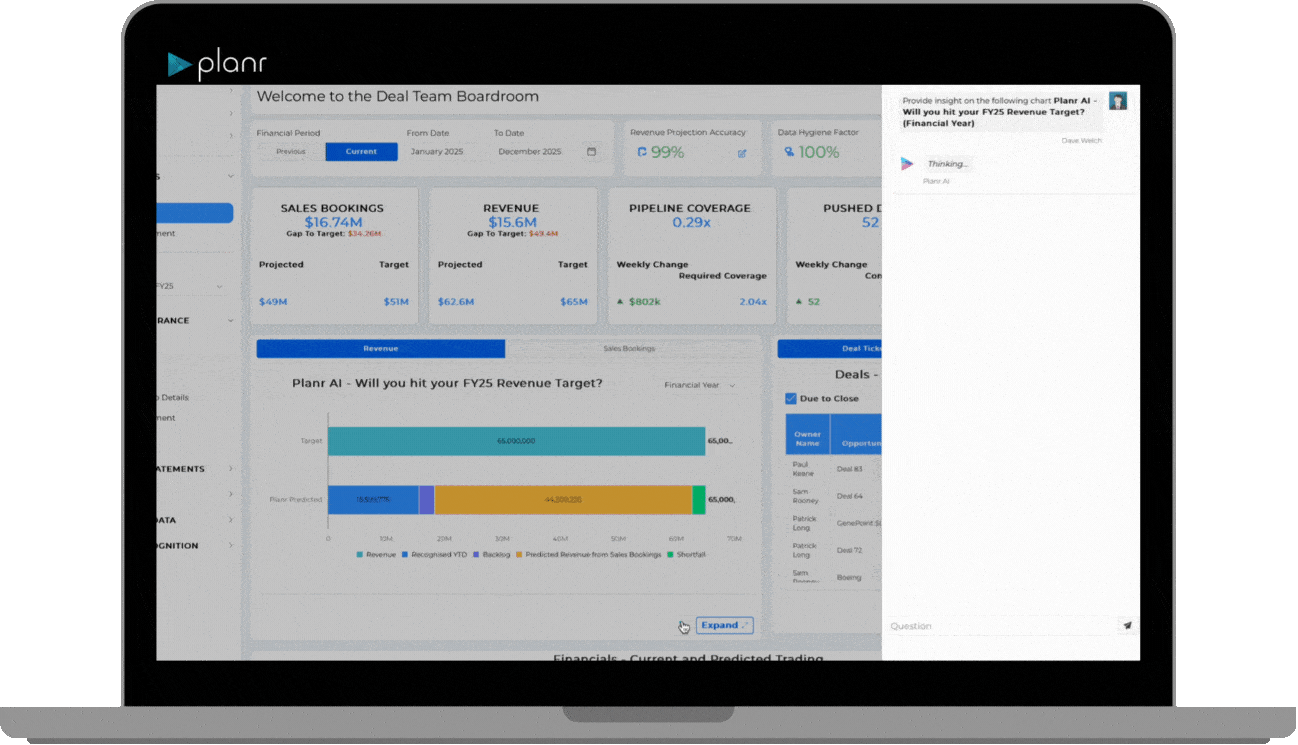Click the $62.6M projected revenue value
Screen dimensions: 1298x745
point(456,302)
